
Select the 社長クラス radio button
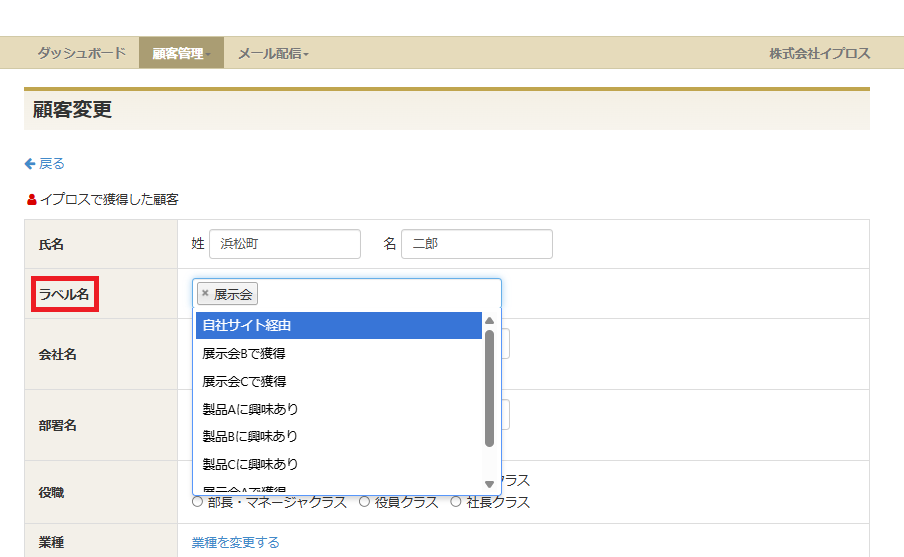(457, 502)
